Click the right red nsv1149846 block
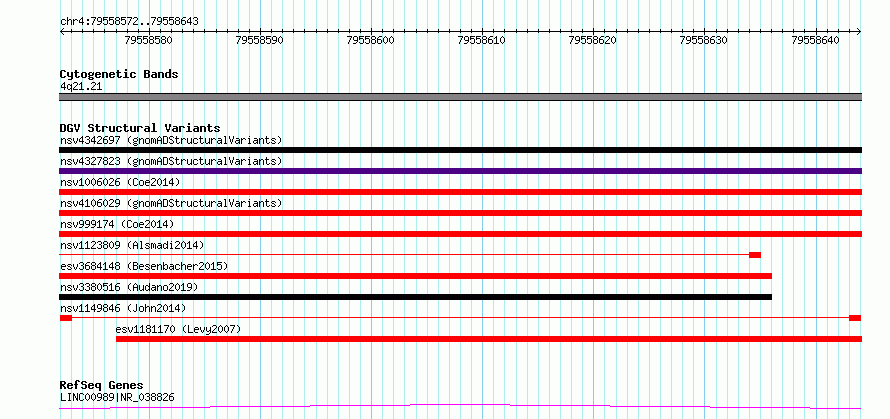 coord(855,318)
